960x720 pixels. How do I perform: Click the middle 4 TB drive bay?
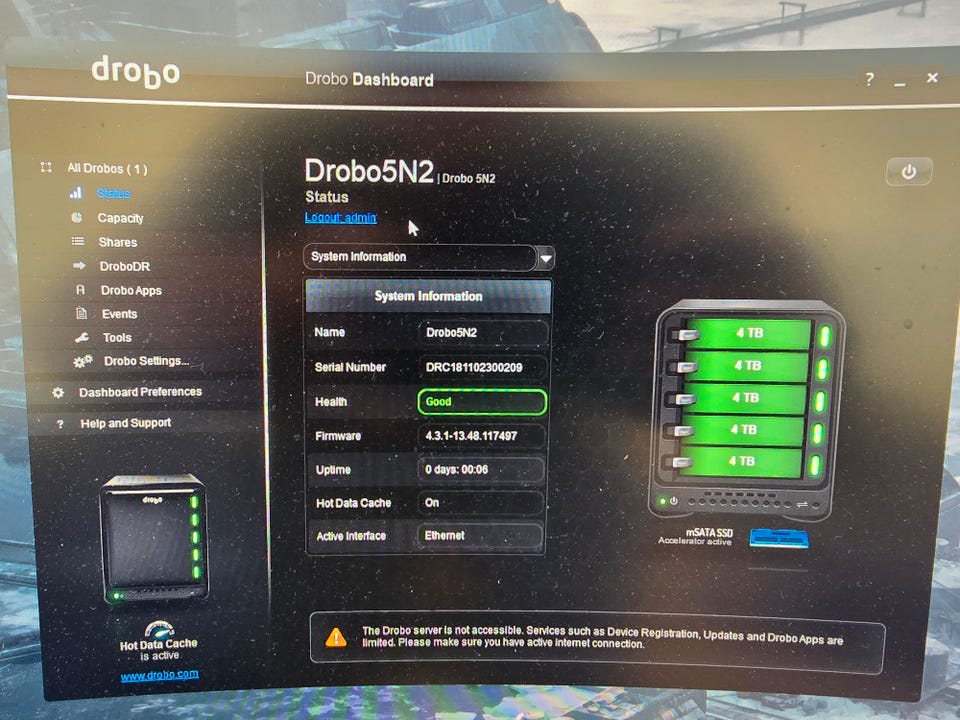click(745, 398)
